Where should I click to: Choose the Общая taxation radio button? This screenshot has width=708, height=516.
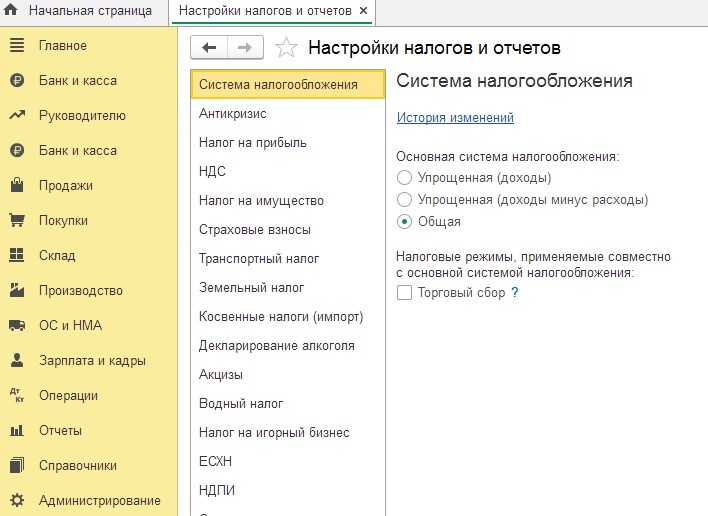click(x=404, y=221)
